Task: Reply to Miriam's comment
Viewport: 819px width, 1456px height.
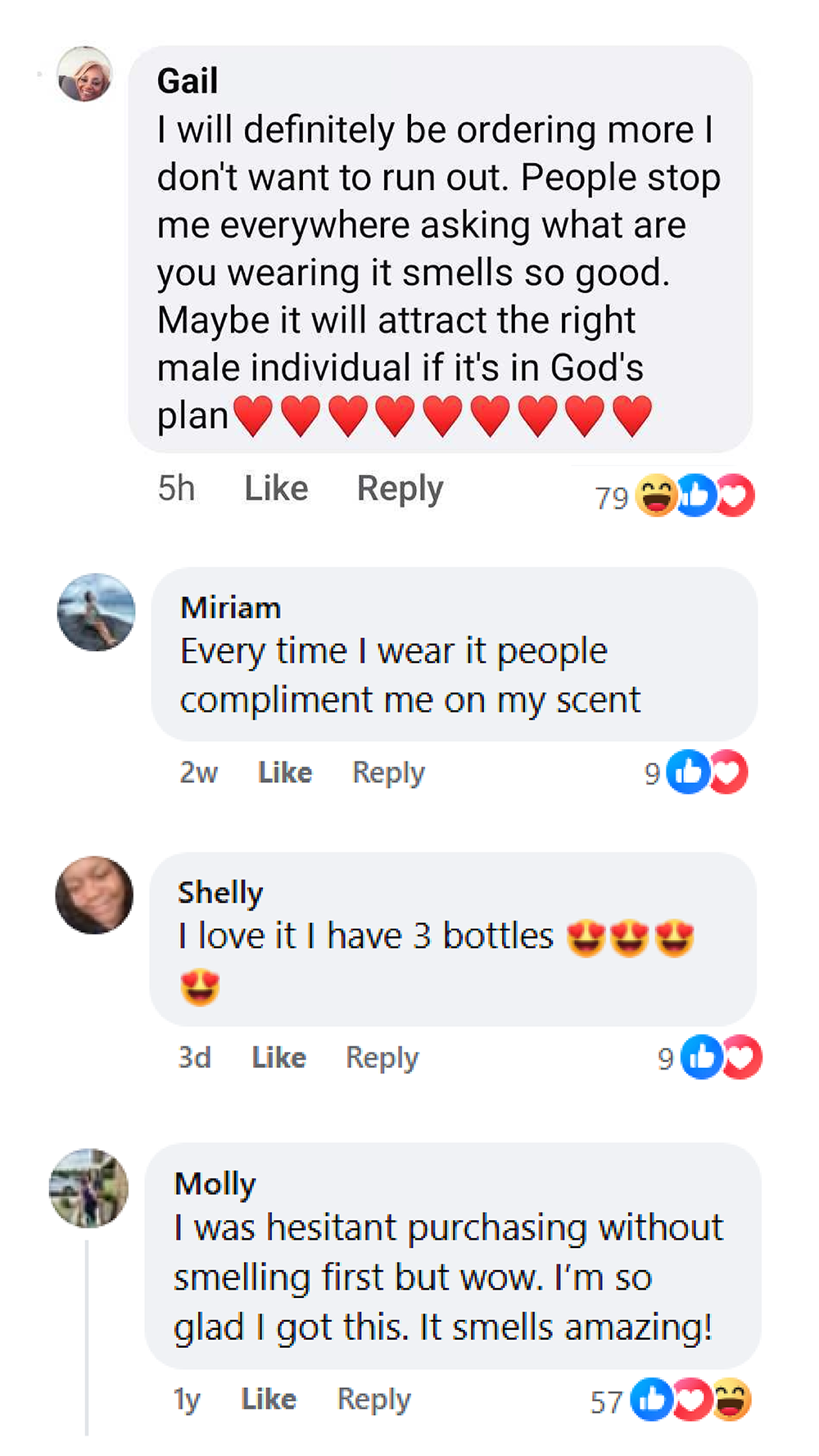Action: click(388, 772)
